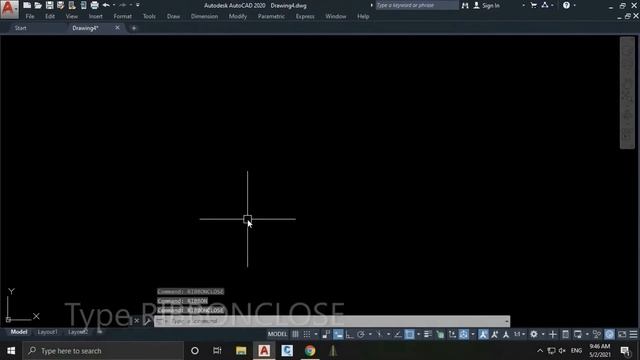Toggle Snap mode dotted-grid icon

tap(307, 334)
